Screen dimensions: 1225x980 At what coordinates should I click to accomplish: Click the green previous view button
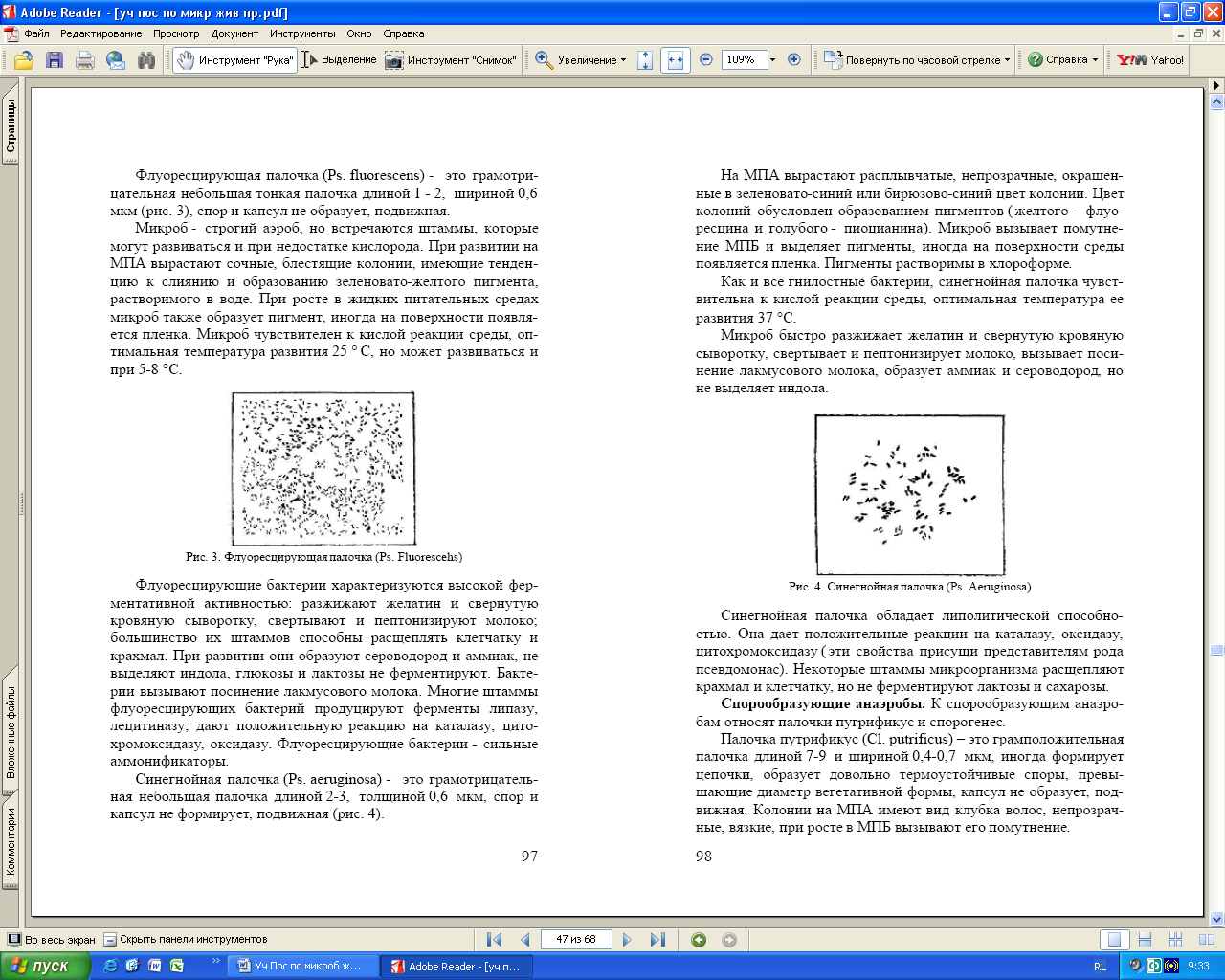tap(699, 940)
